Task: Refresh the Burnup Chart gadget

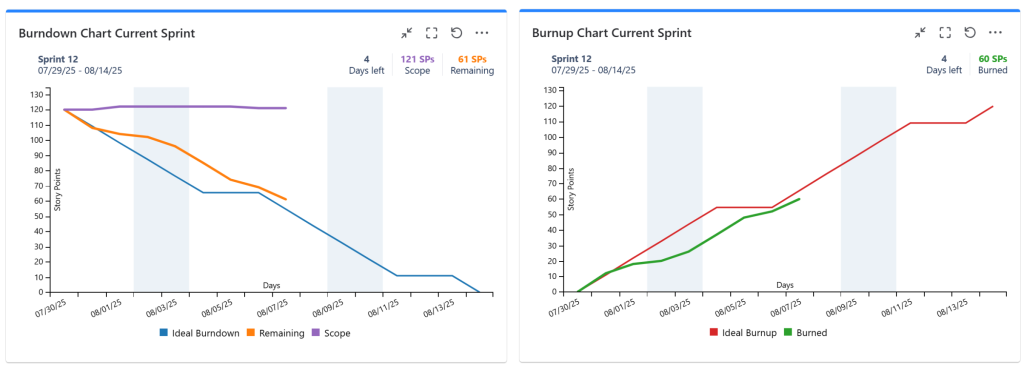Action: [970, 33]
